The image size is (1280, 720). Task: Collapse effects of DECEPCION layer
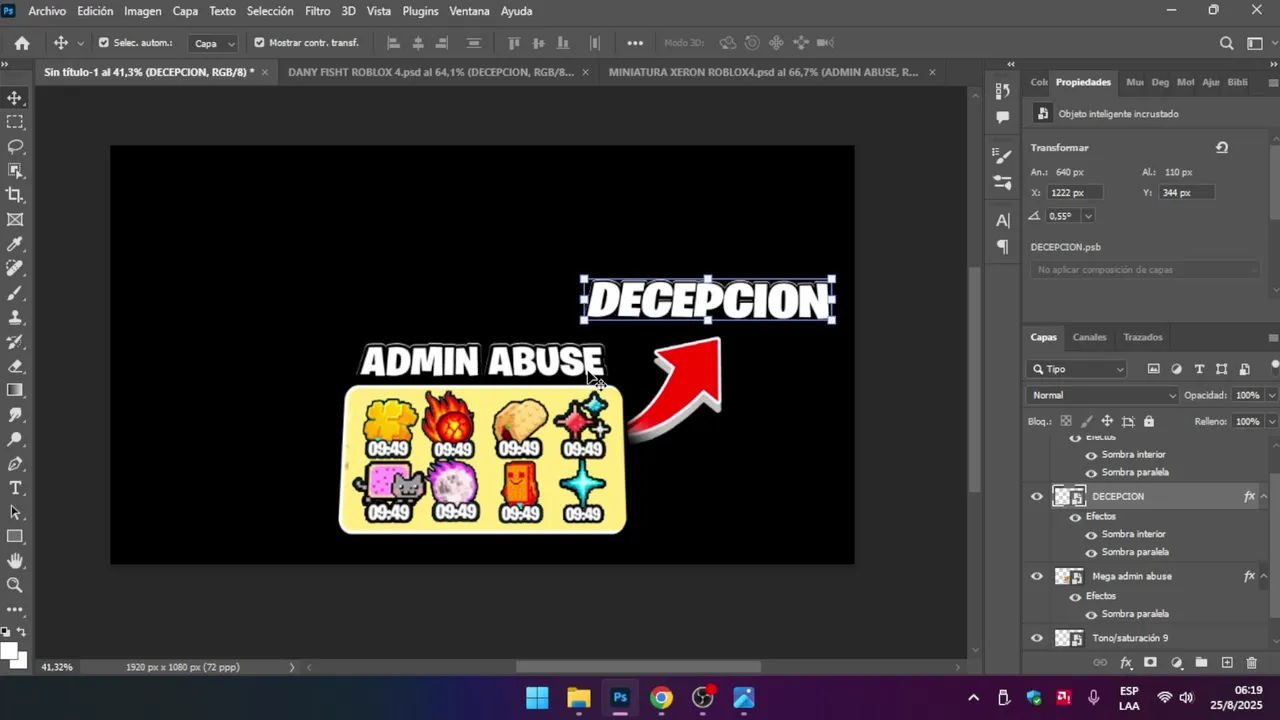tap(1263, 496)
